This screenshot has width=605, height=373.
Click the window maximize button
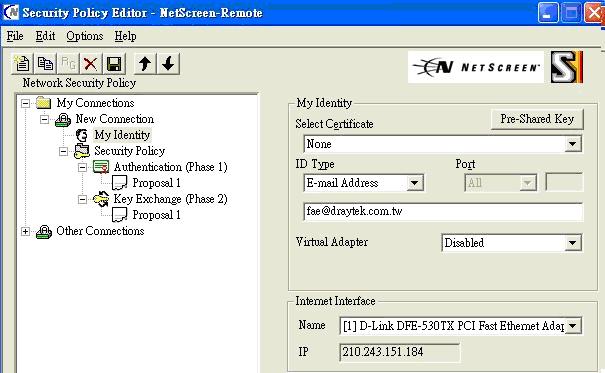click(571, 13)
